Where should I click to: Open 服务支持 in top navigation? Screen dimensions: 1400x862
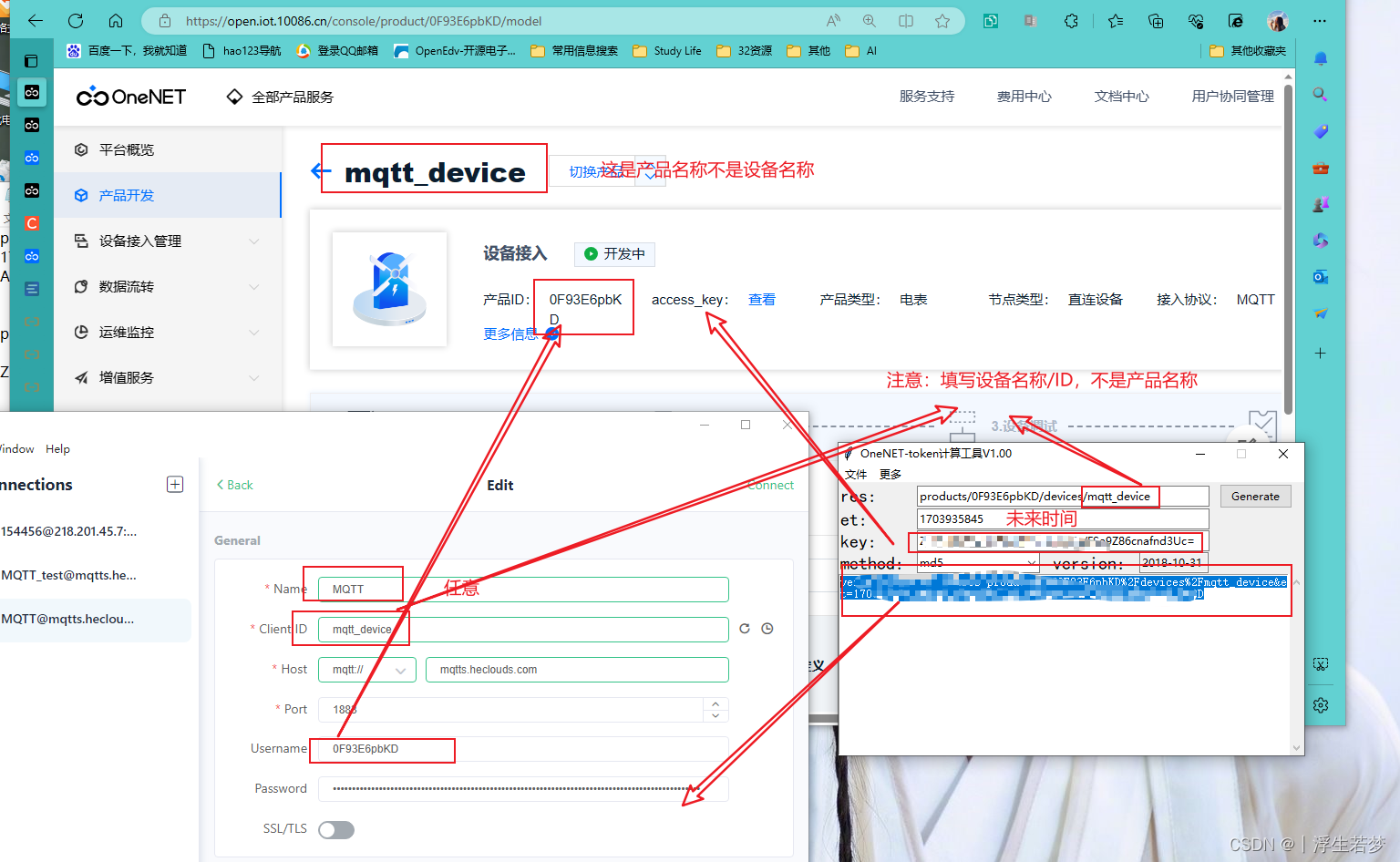[x=927, y=97]
